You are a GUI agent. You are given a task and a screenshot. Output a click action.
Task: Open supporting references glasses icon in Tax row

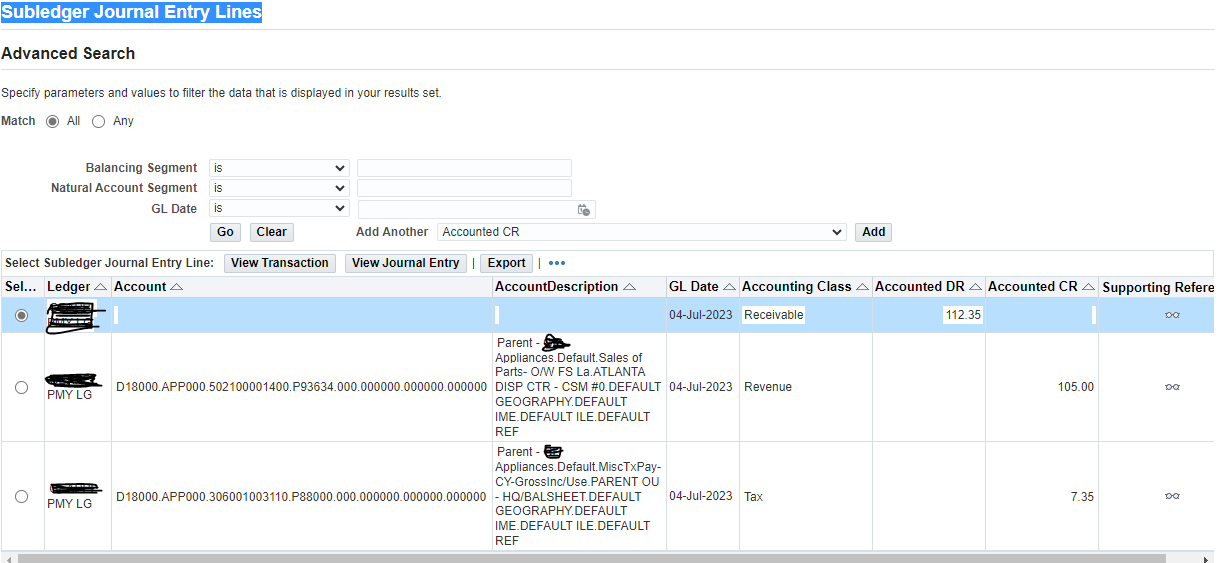(1172, 496)
